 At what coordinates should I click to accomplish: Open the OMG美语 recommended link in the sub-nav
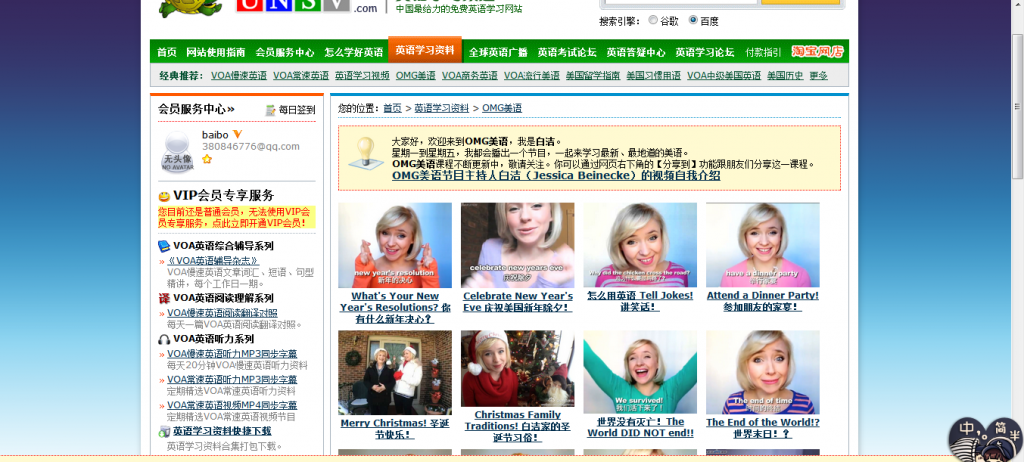pos(415,76)
